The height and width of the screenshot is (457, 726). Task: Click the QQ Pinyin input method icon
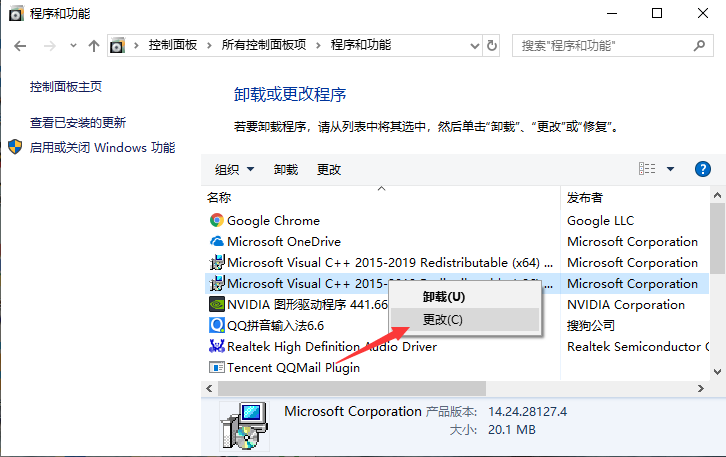[216, 326]
